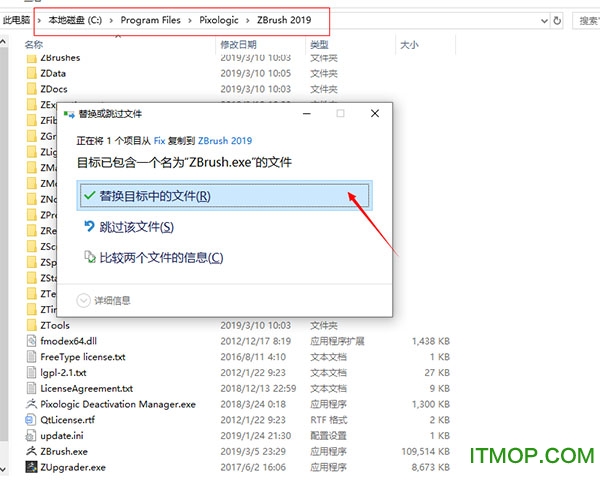Close the replace or skip files dialog
600x481 pixels.
click(x=375, y=113)
